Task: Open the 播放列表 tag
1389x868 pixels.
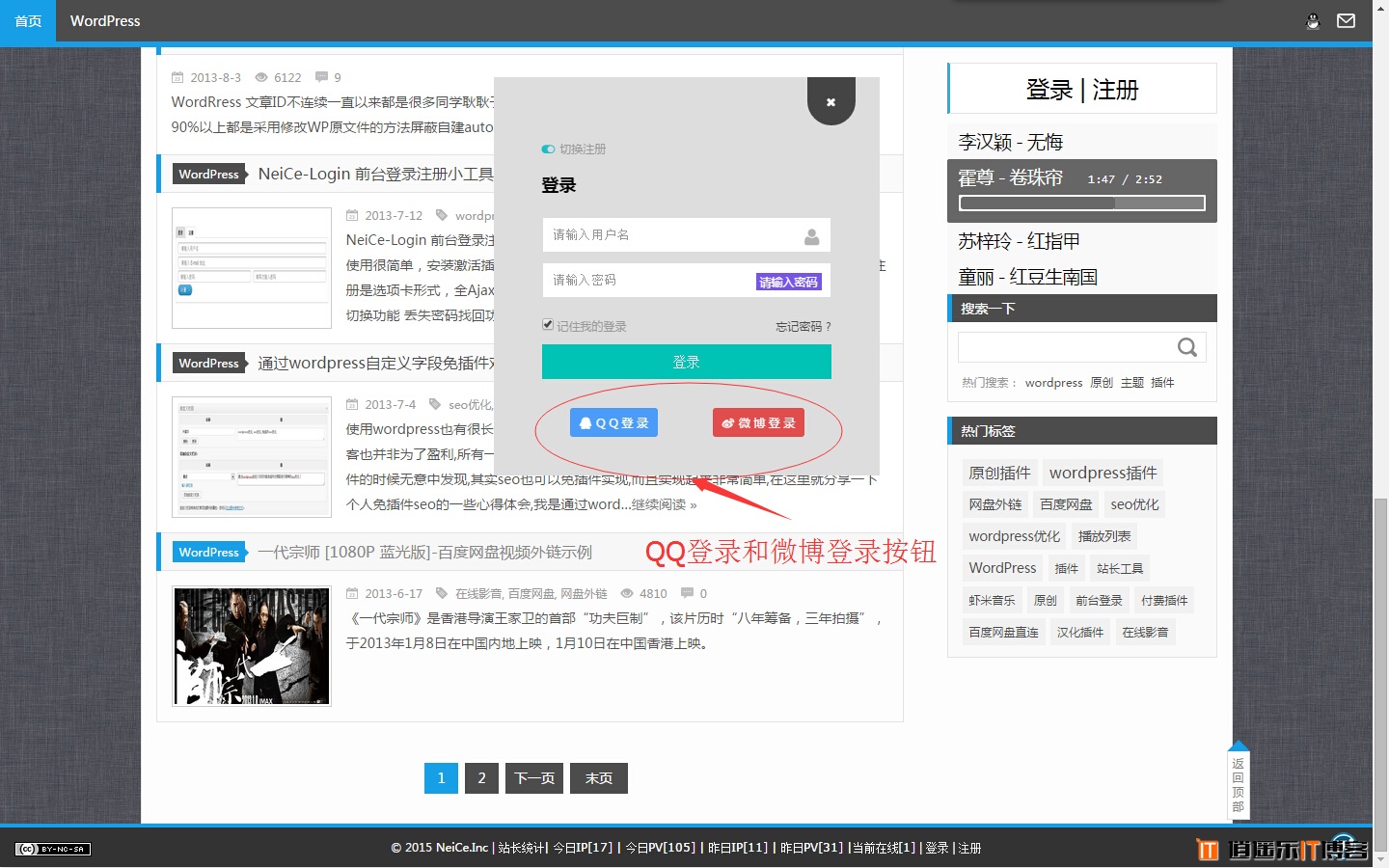Action: 1104,536
